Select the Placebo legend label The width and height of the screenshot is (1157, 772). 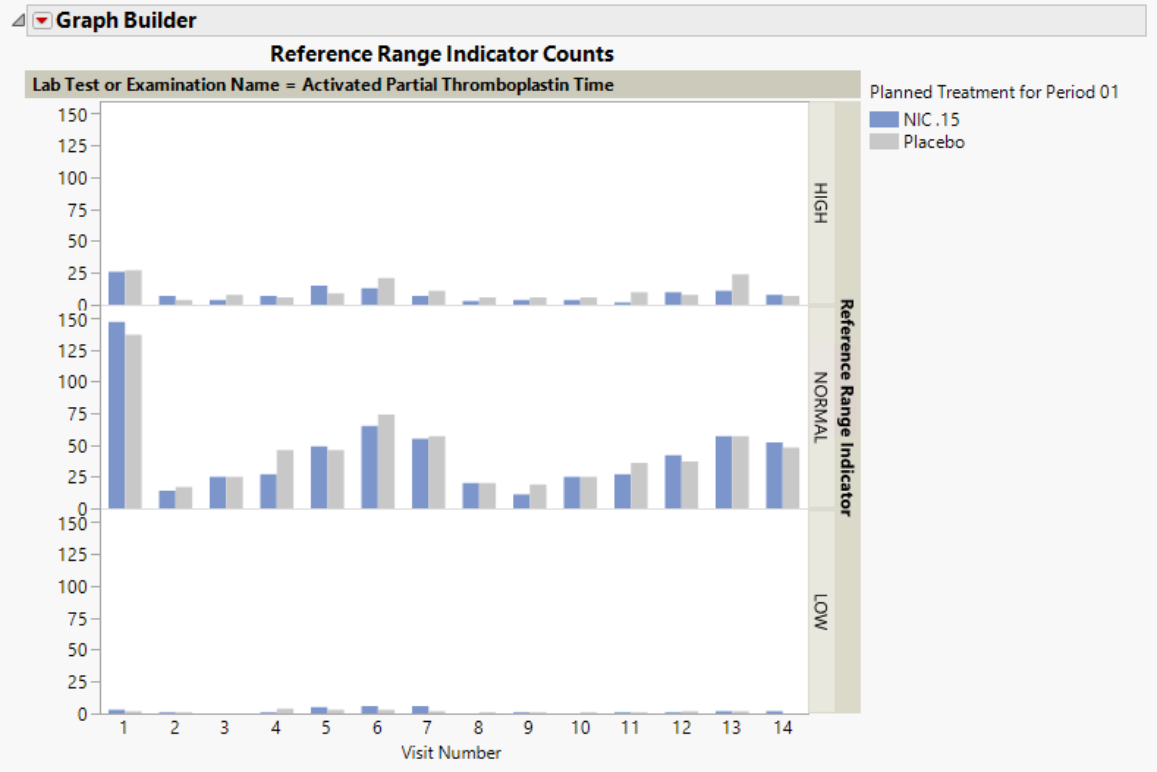(x=933, y=142)
